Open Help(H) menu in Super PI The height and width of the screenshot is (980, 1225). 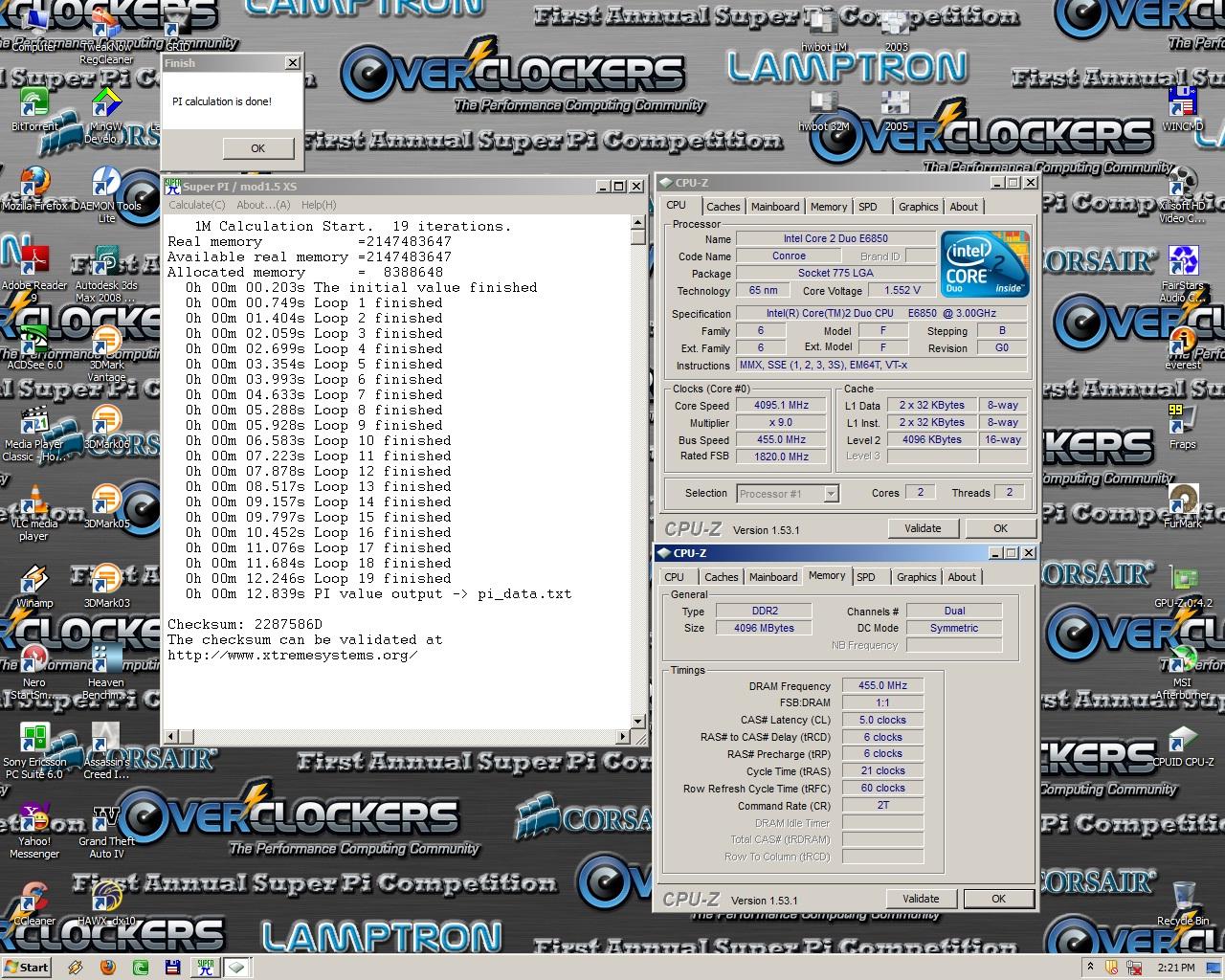coord(319,205)
